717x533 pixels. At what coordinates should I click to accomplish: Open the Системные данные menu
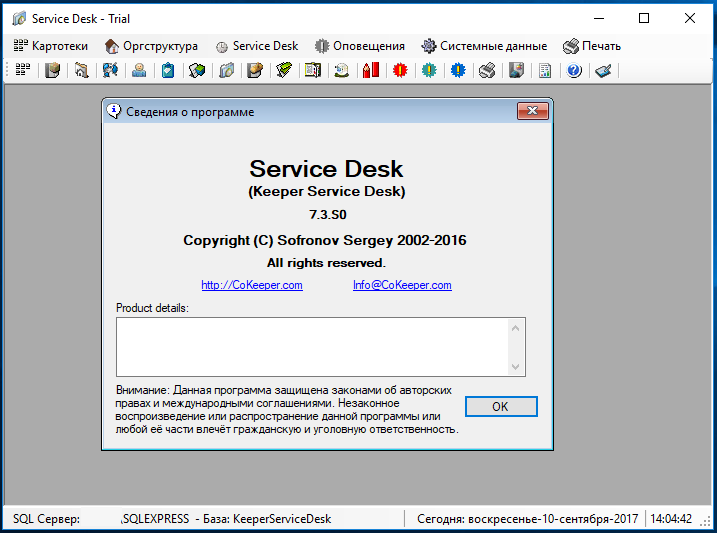click(x=484, y=46)
